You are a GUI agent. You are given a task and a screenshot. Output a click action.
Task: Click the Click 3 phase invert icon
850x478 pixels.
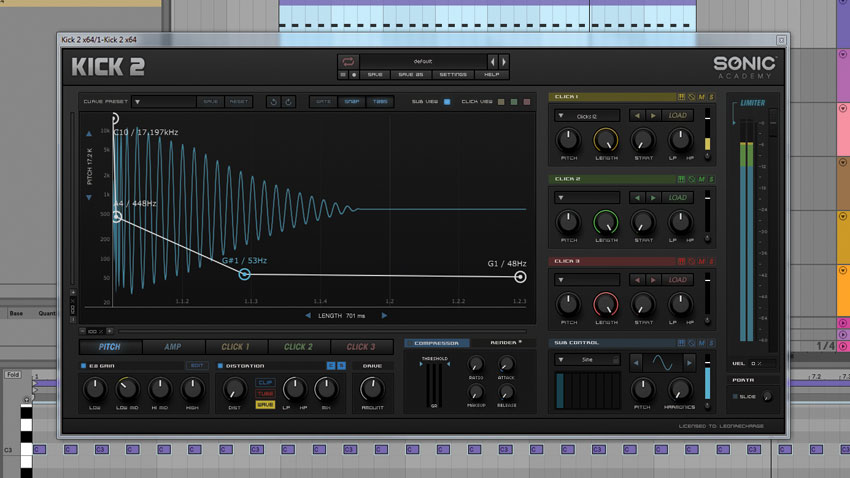click(692, 262)
